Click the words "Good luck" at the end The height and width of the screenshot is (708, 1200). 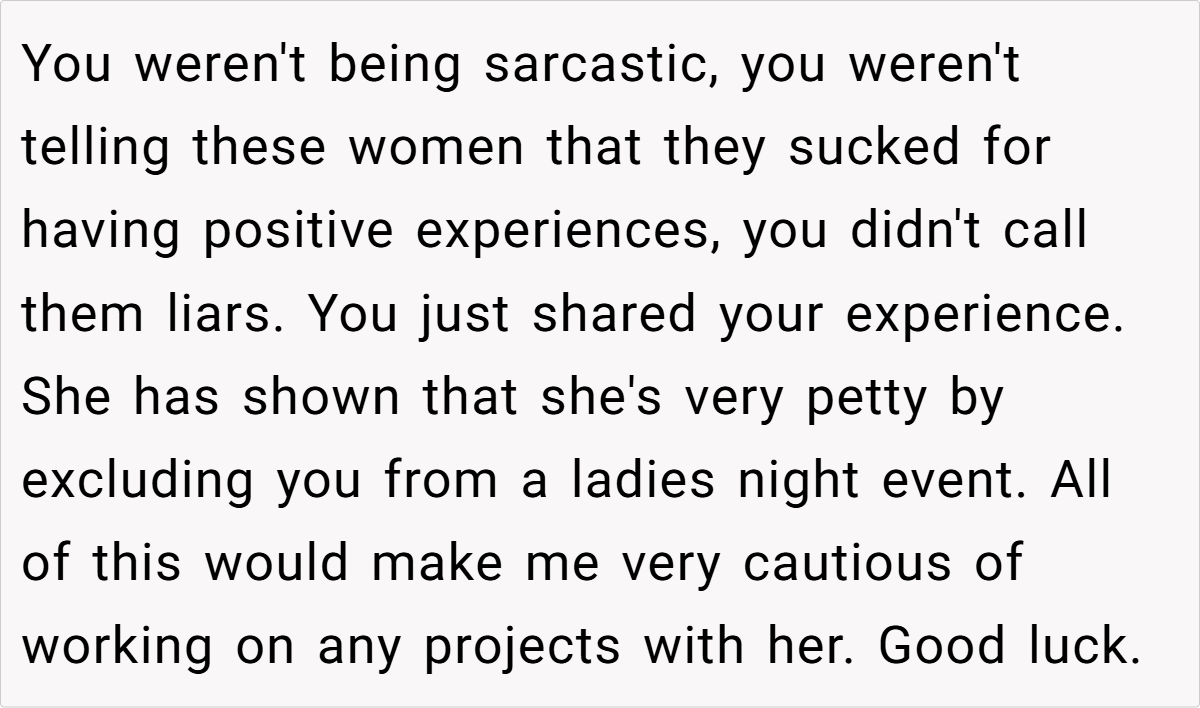tap(1009, 647)
